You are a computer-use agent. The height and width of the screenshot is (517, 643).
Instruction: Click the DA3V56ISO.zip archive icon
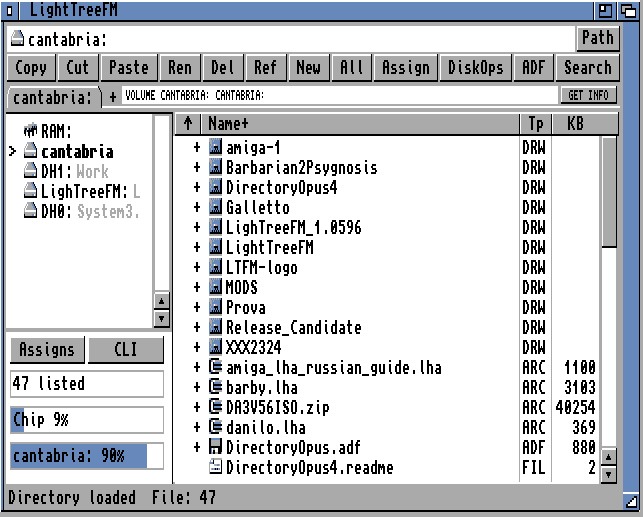(215, 407)
